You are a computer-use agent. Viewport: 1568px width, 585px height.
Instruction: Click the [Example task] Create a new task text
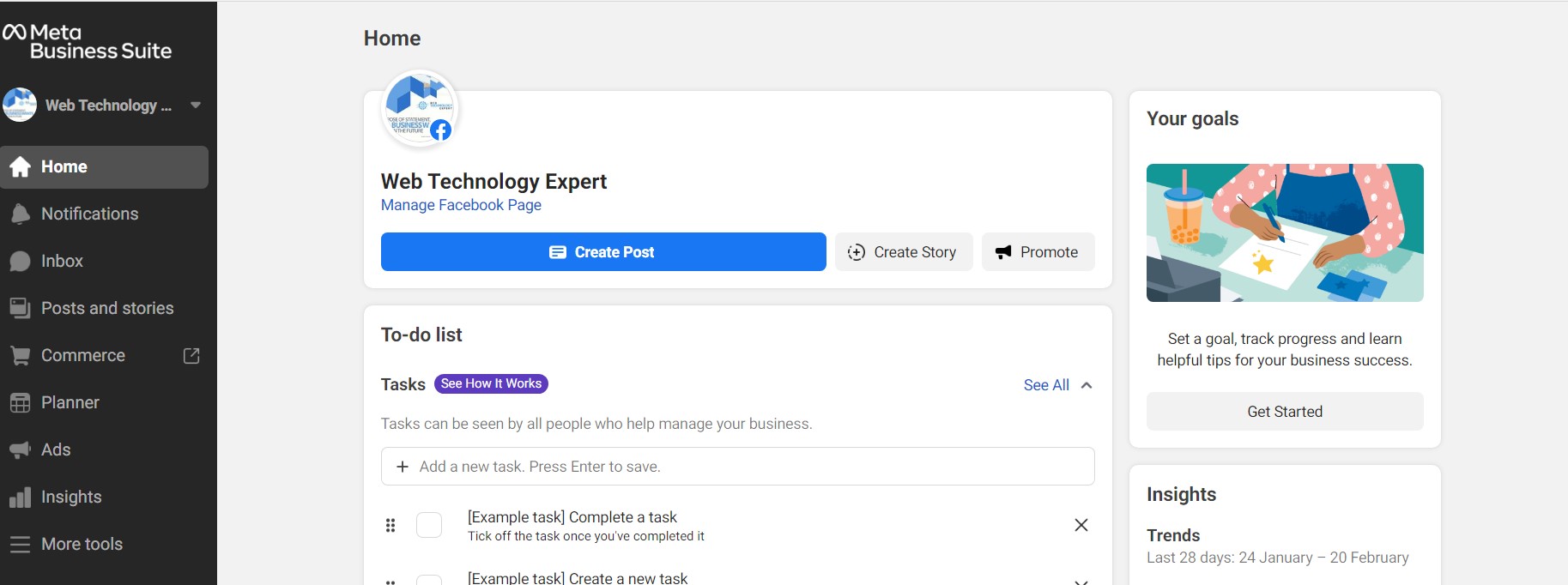578,578
